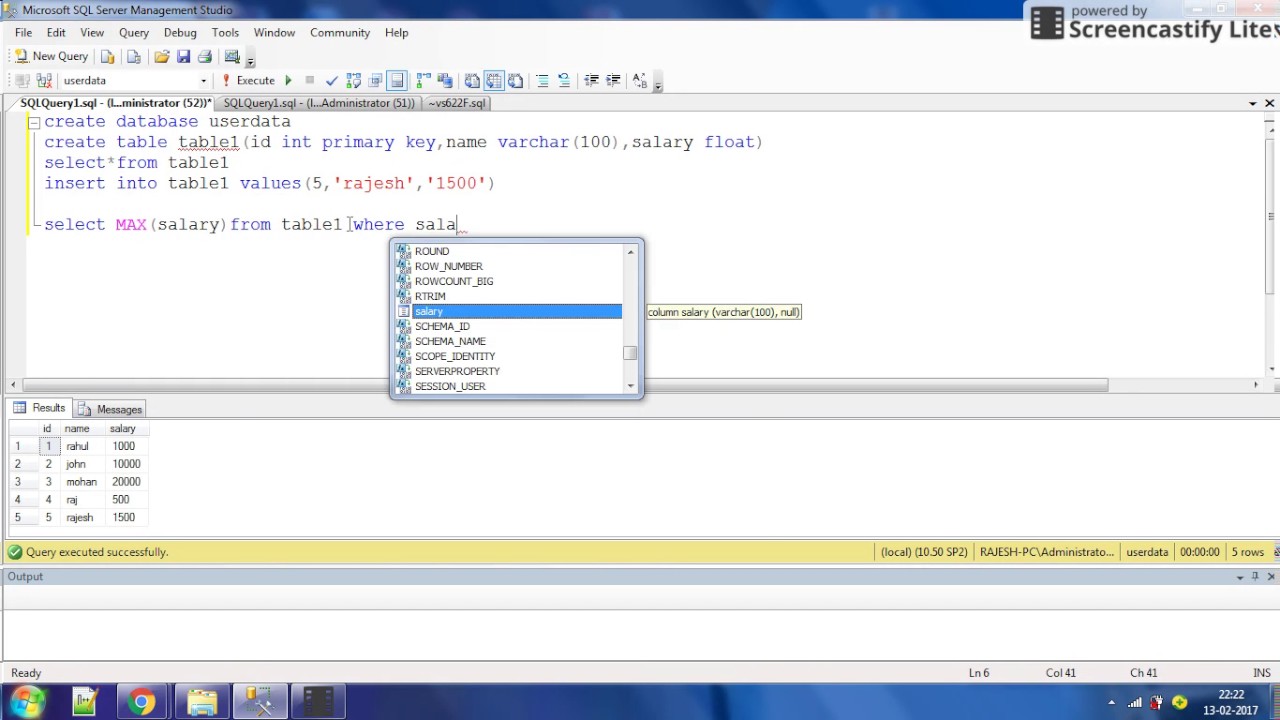Click the Output panel auto-hide pin
The width and height of the screenshot is (1280, 720).
(1255, 577)
